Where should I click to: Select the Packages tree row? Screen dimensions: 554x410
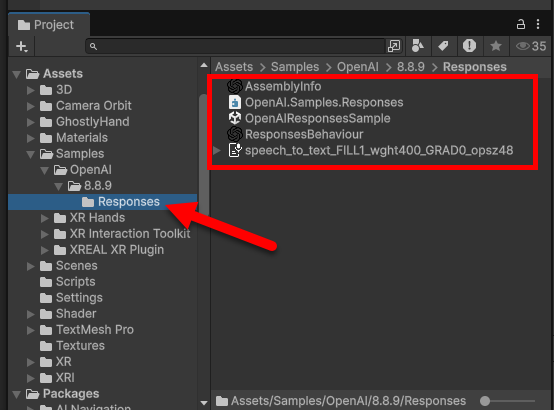[103, 394]
